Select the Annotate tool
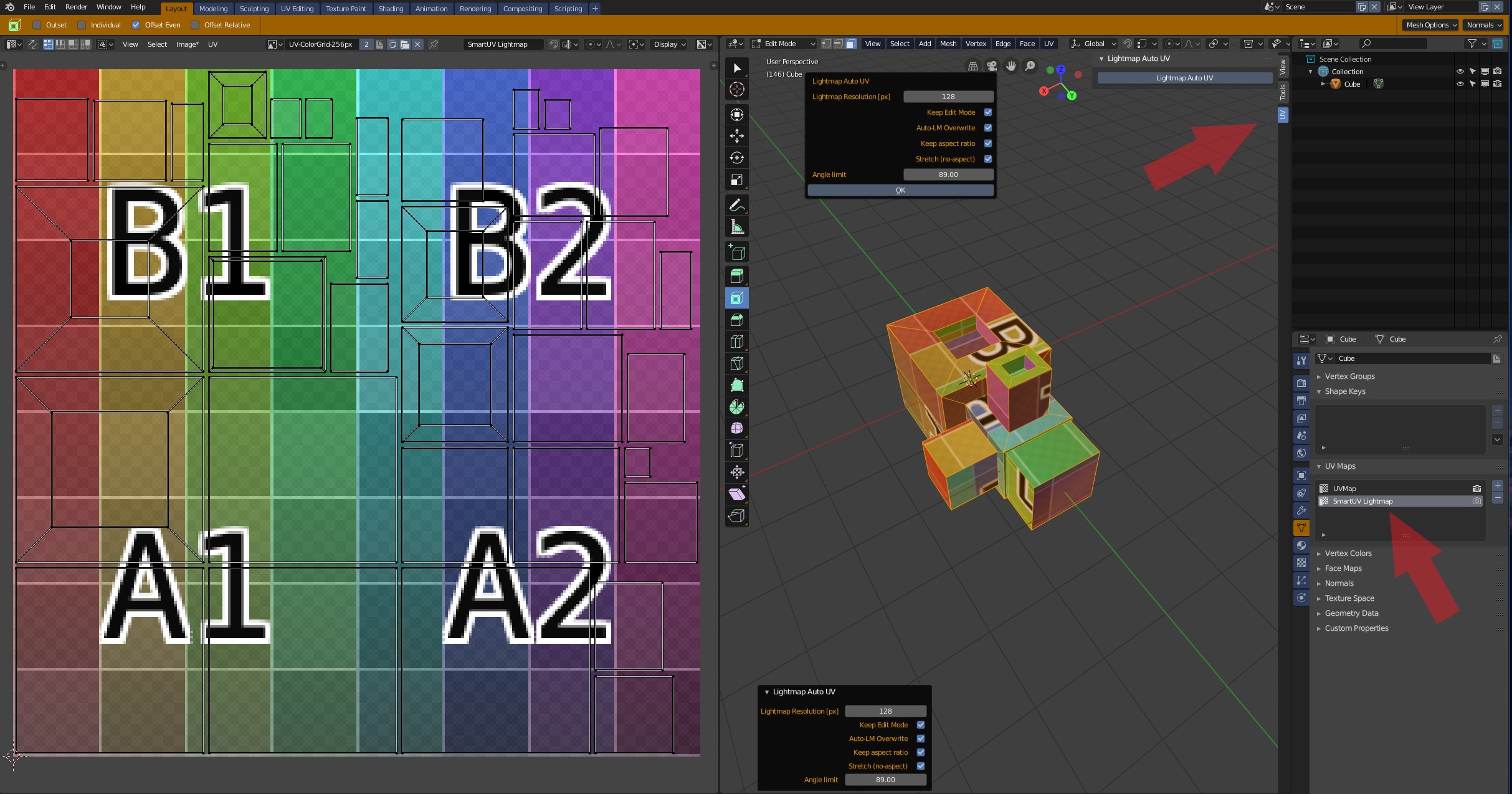 pyautogui.click(x=737, y=205)
